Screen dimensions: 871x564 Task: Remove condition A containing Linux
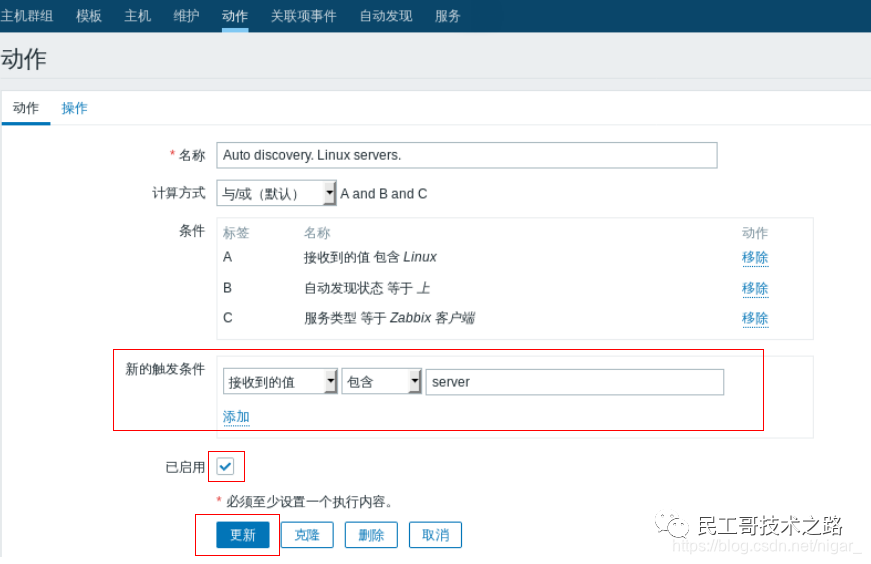point(755,257)
